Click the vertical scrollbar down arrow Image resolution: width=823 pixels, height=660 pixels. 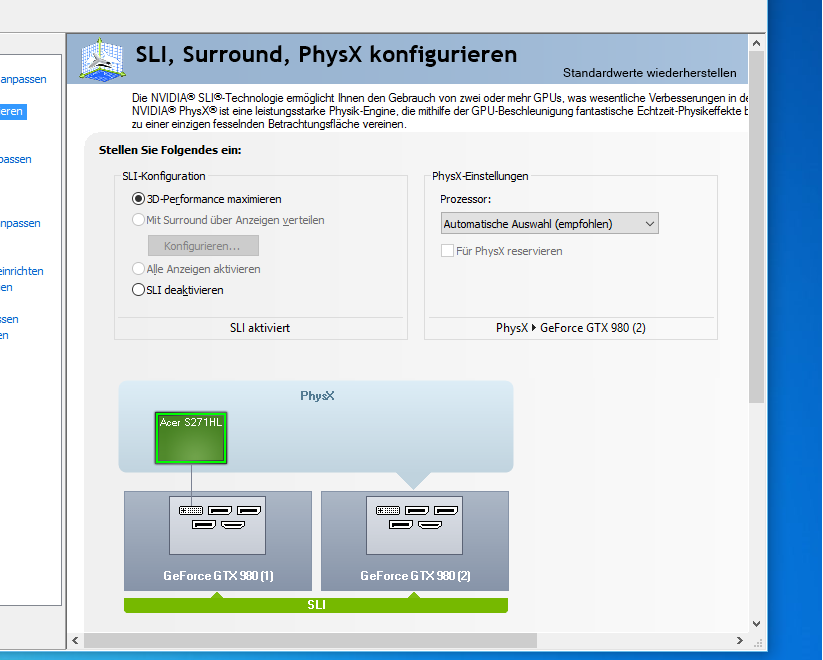coord(756,624)
